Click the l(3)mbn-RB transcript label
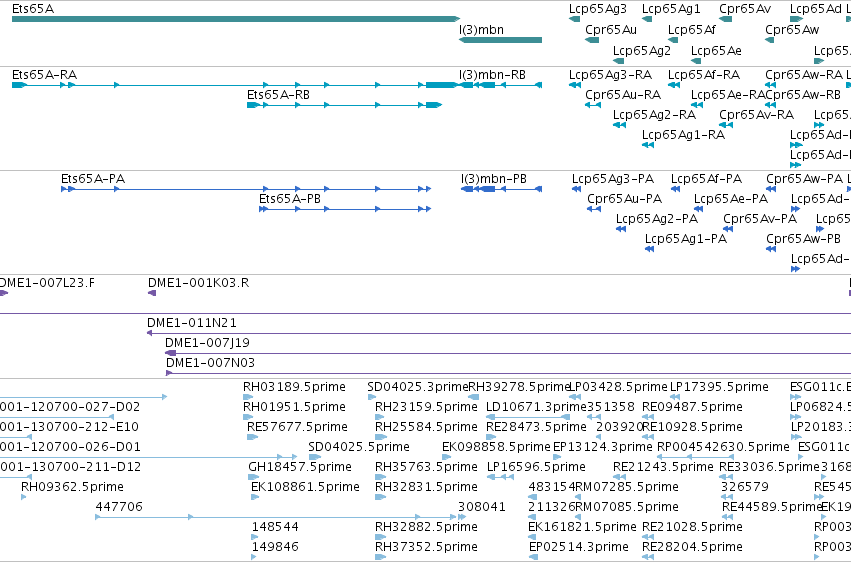Image resolution: width=851 pixels, height=562 pixels. point(492,74)
